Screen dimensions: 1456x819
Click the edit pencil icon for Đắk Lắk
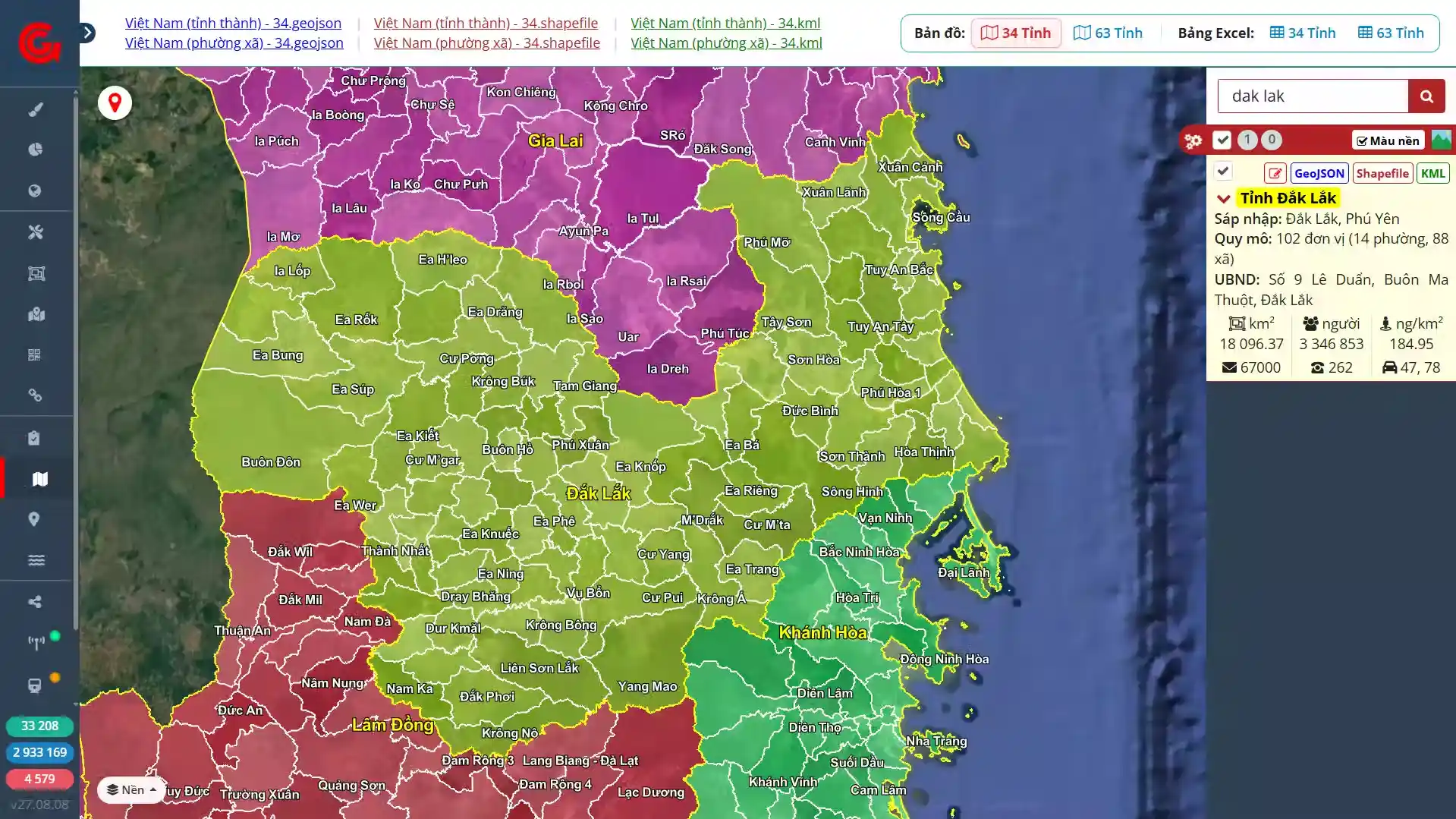[1275, 173]
